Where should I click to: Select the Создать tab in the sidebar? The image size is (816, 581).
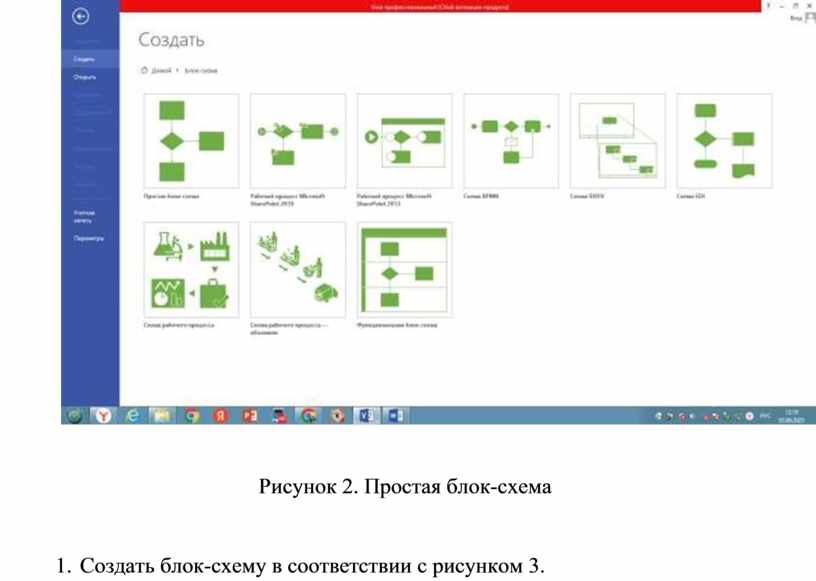(x=84, y=60)
